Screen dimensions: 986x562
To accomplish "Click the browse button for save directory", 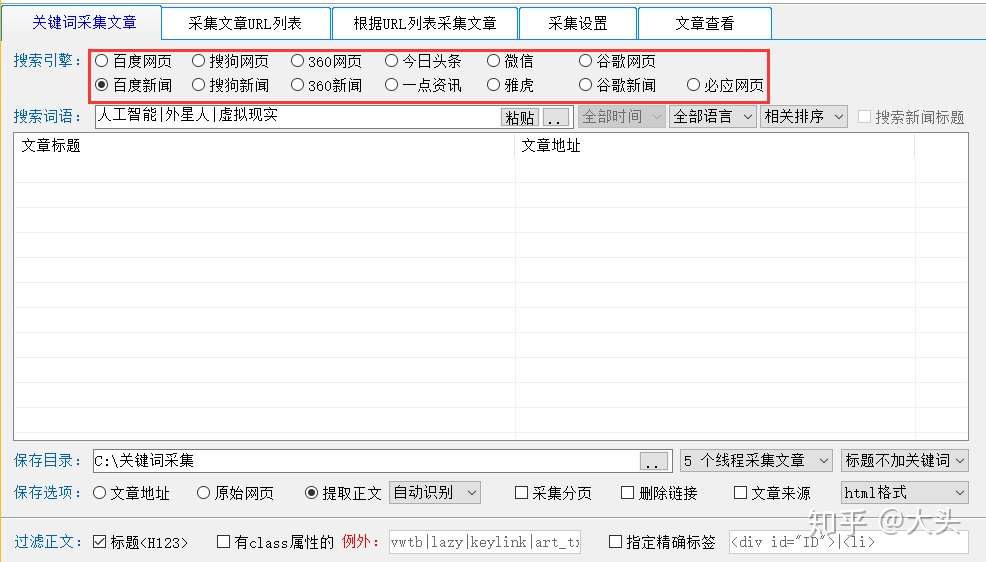I will (x=654, y=462).
